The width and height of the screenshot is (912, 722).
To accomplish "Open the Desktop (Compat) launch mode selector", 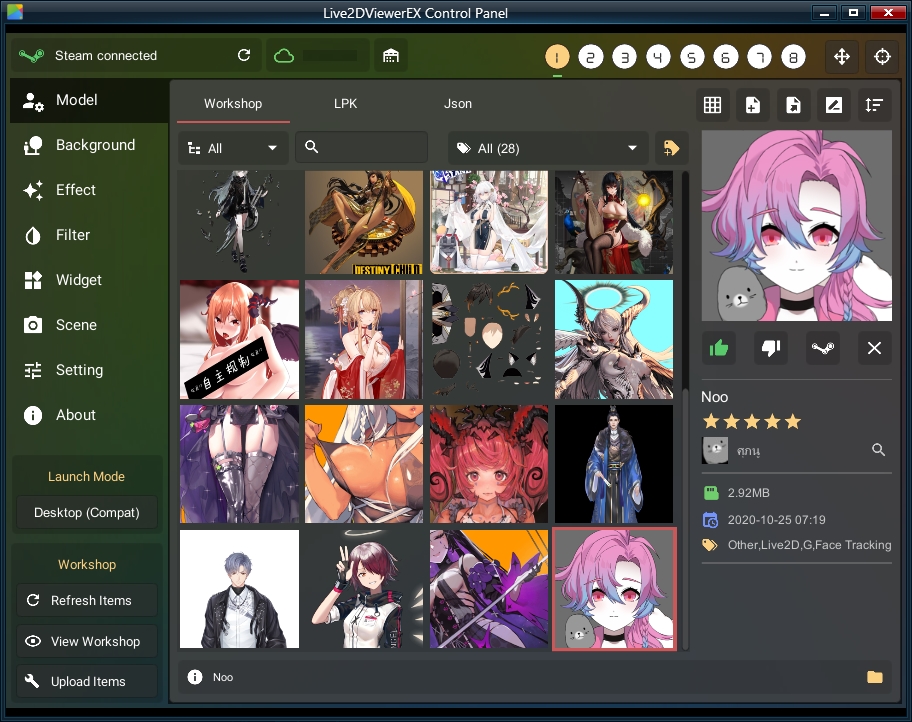I will pyautogui.click(x=87, y=512).
